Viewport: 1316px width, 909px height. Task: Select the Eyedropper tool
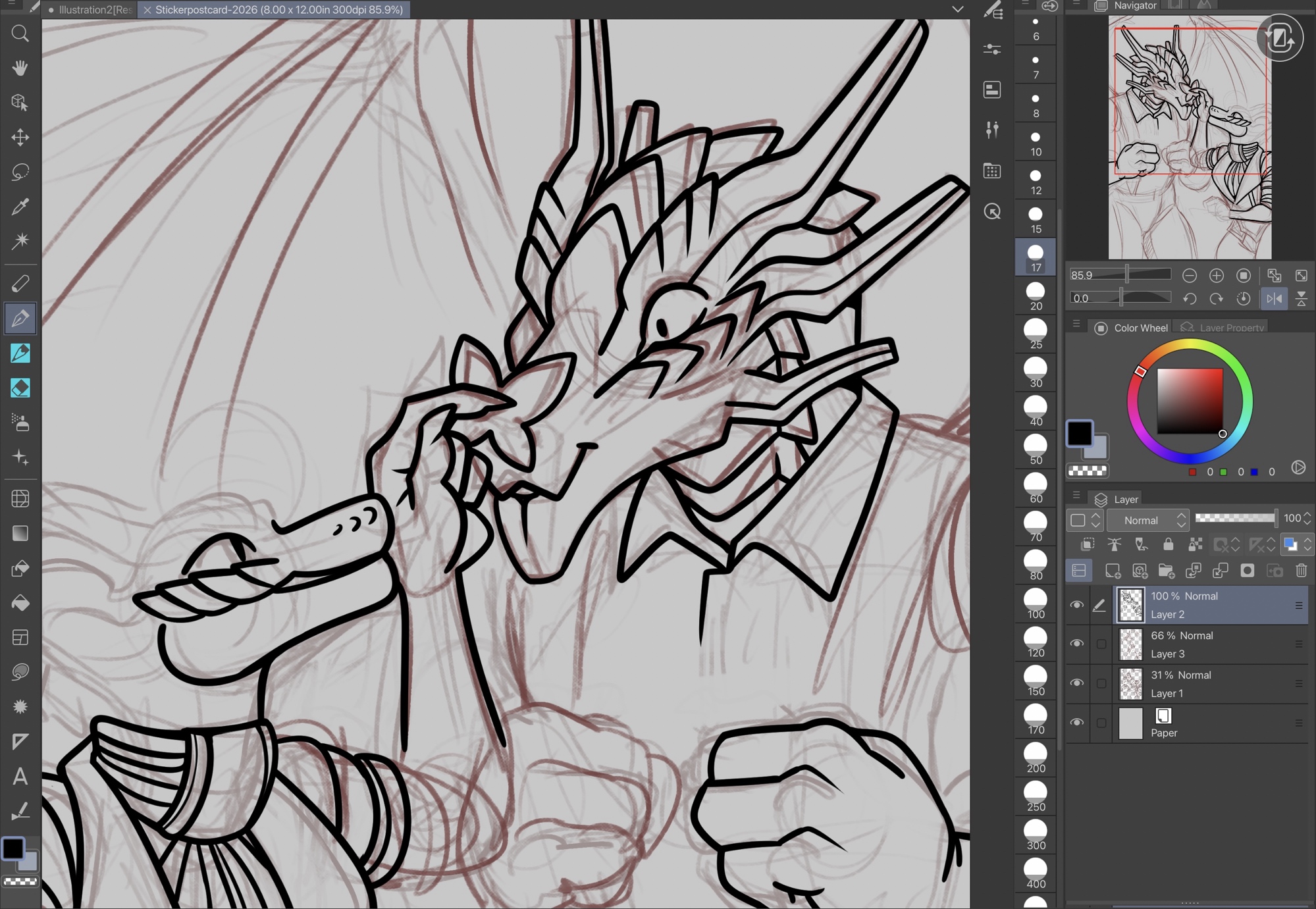point(20,207)
